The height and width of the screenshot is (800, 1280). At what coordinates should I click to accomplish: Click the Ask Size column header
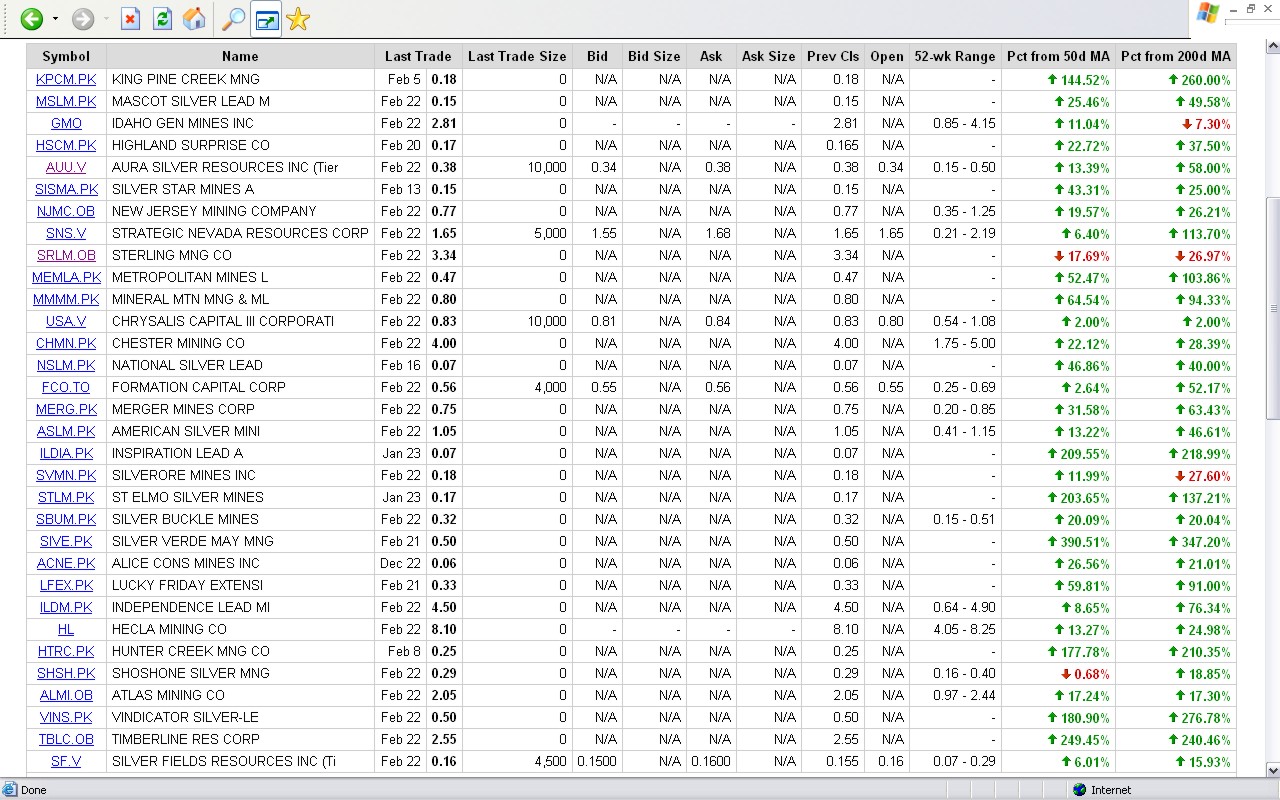(x=768, y=57)
